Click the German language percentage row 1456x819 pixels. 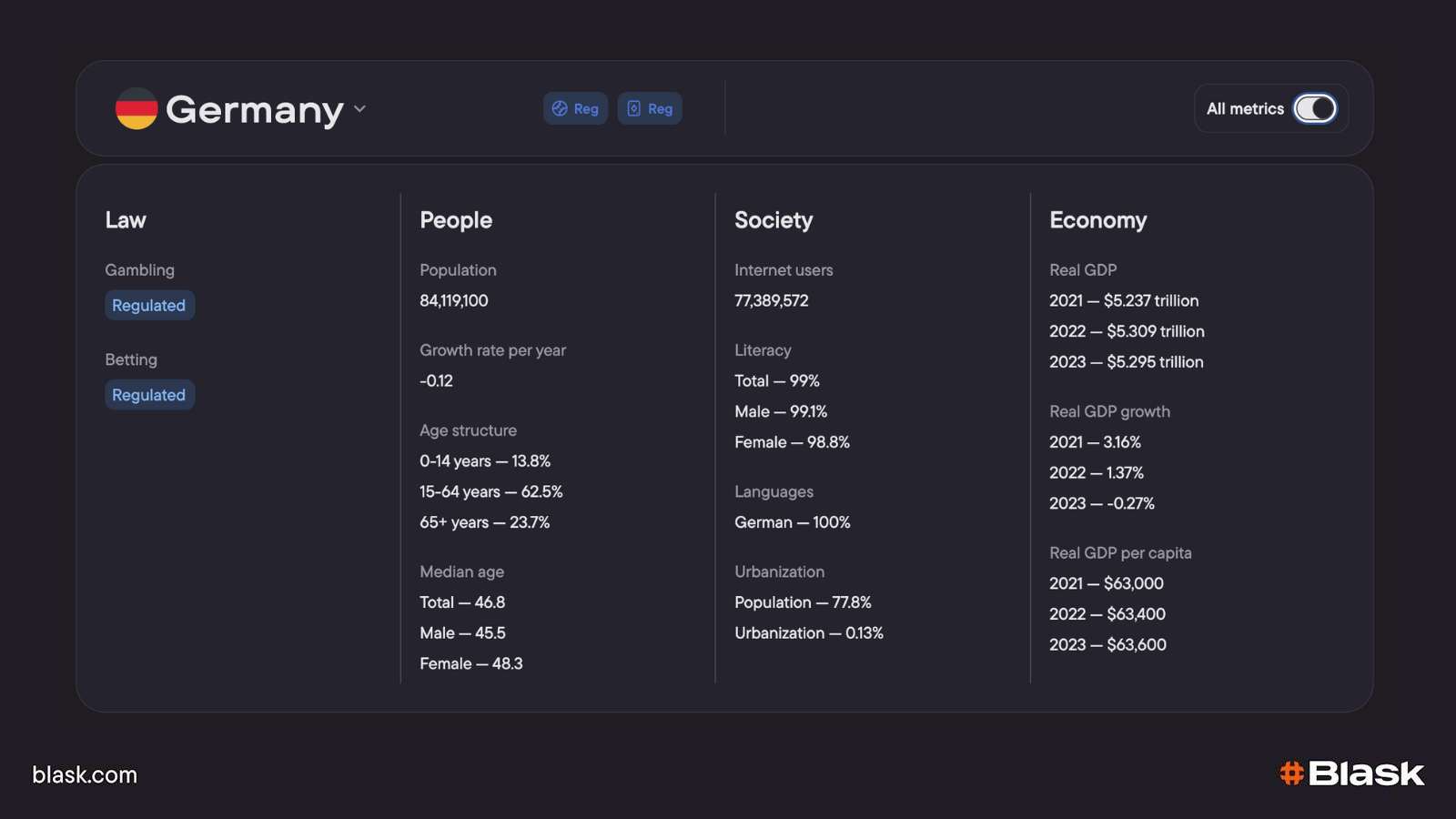793,522
